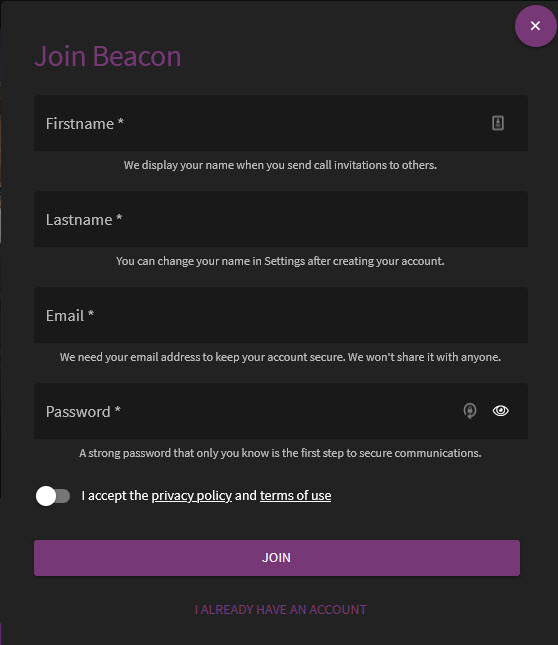Screen dimensions: 558x645
Task: Click the call invitations helper text
Action: pos(280,165)
